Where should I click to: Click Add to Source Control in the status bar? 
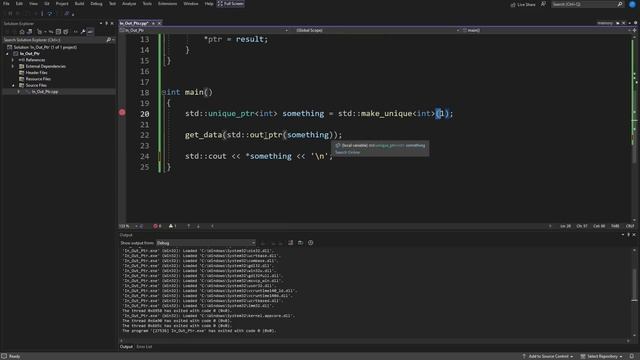tap(547, 356)
